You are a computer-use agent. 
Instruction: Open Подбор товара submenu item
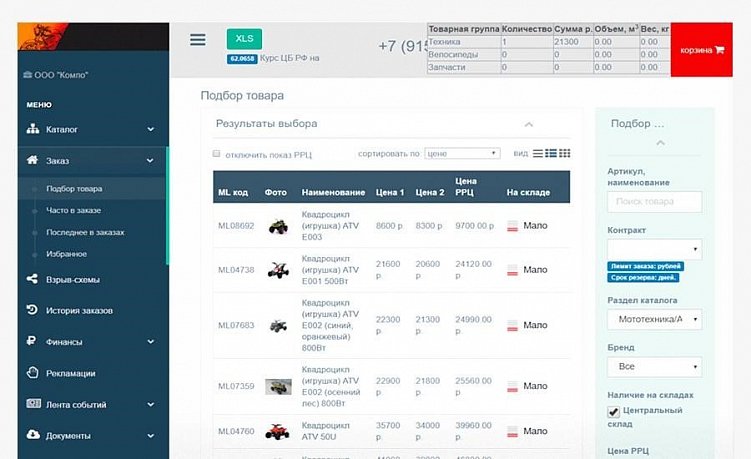coord(74,189)
